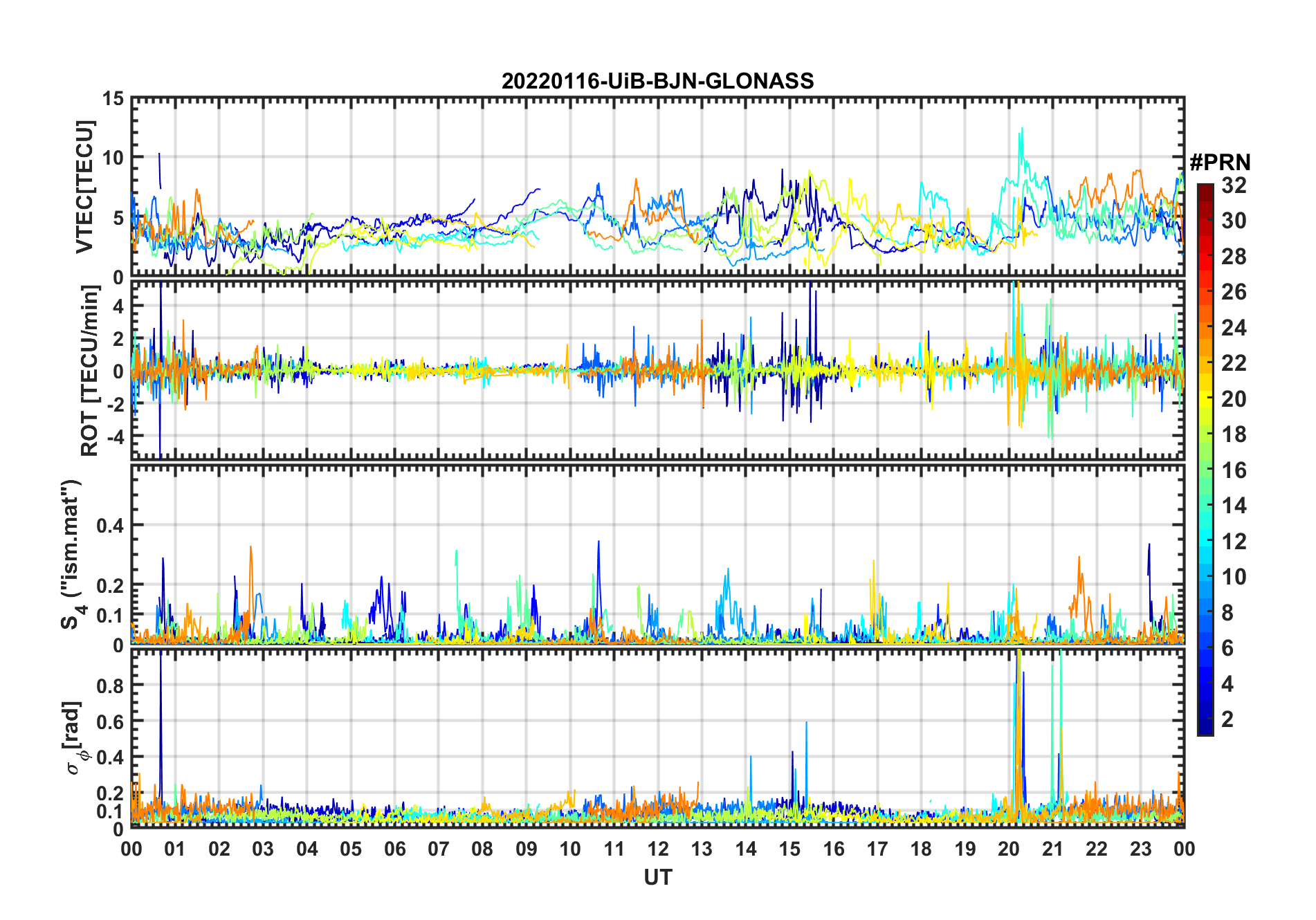This screenshot has width=1316, height=920.
Task: Click the 0.8 tick on the sigma-phi axis
Action: pyautogui.click(x=111, y=686)
